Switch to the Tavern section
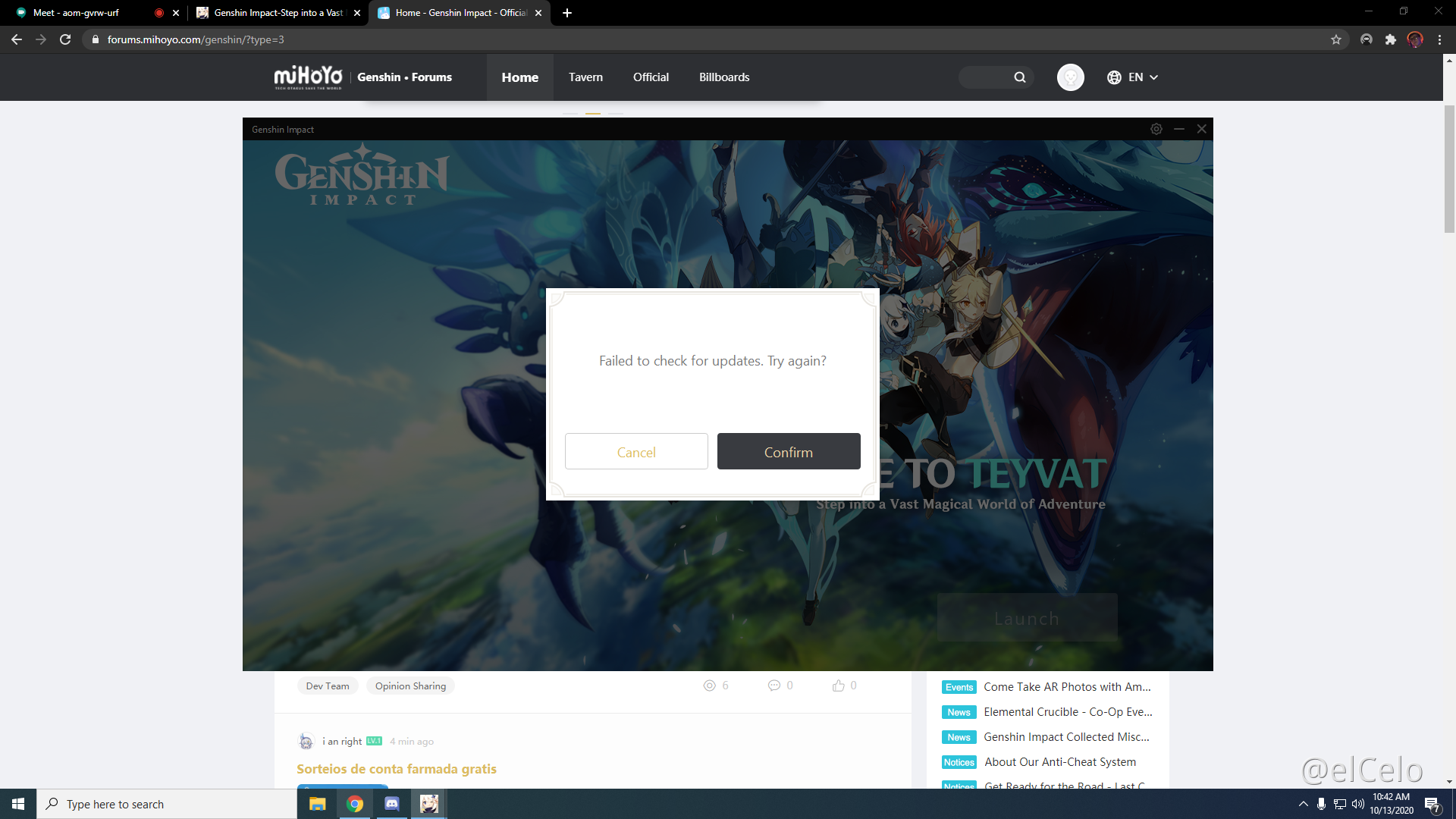 tap(585, 77)
